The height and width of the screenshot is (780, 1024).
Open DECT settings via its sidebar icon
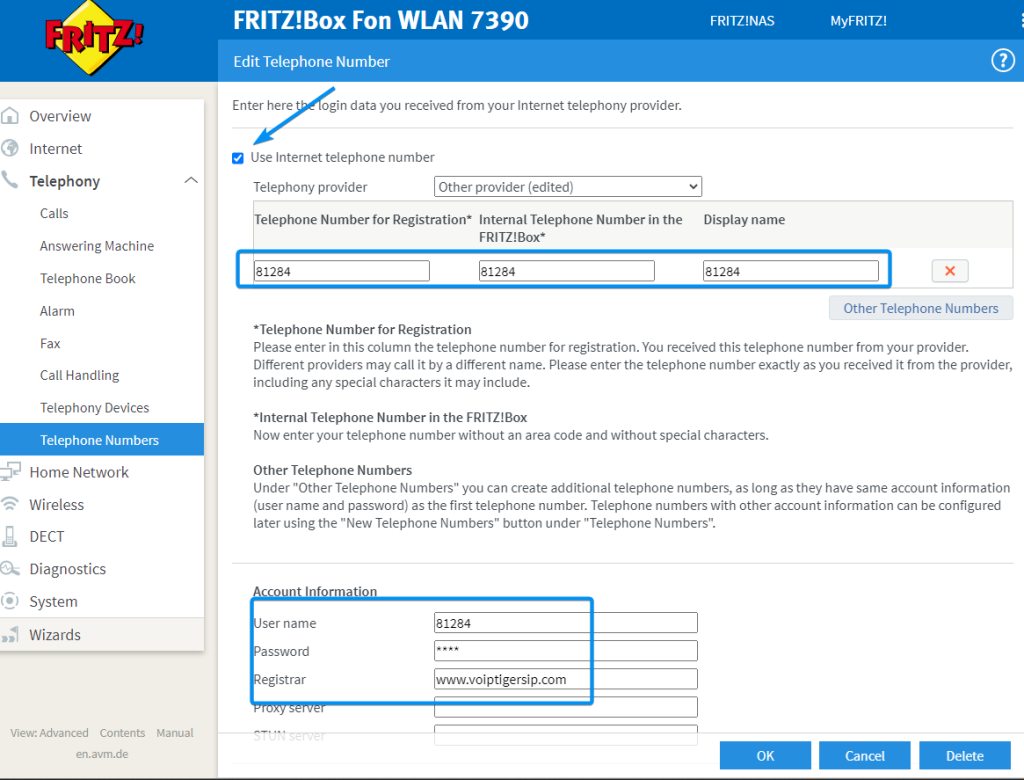[x=12, y=536]
